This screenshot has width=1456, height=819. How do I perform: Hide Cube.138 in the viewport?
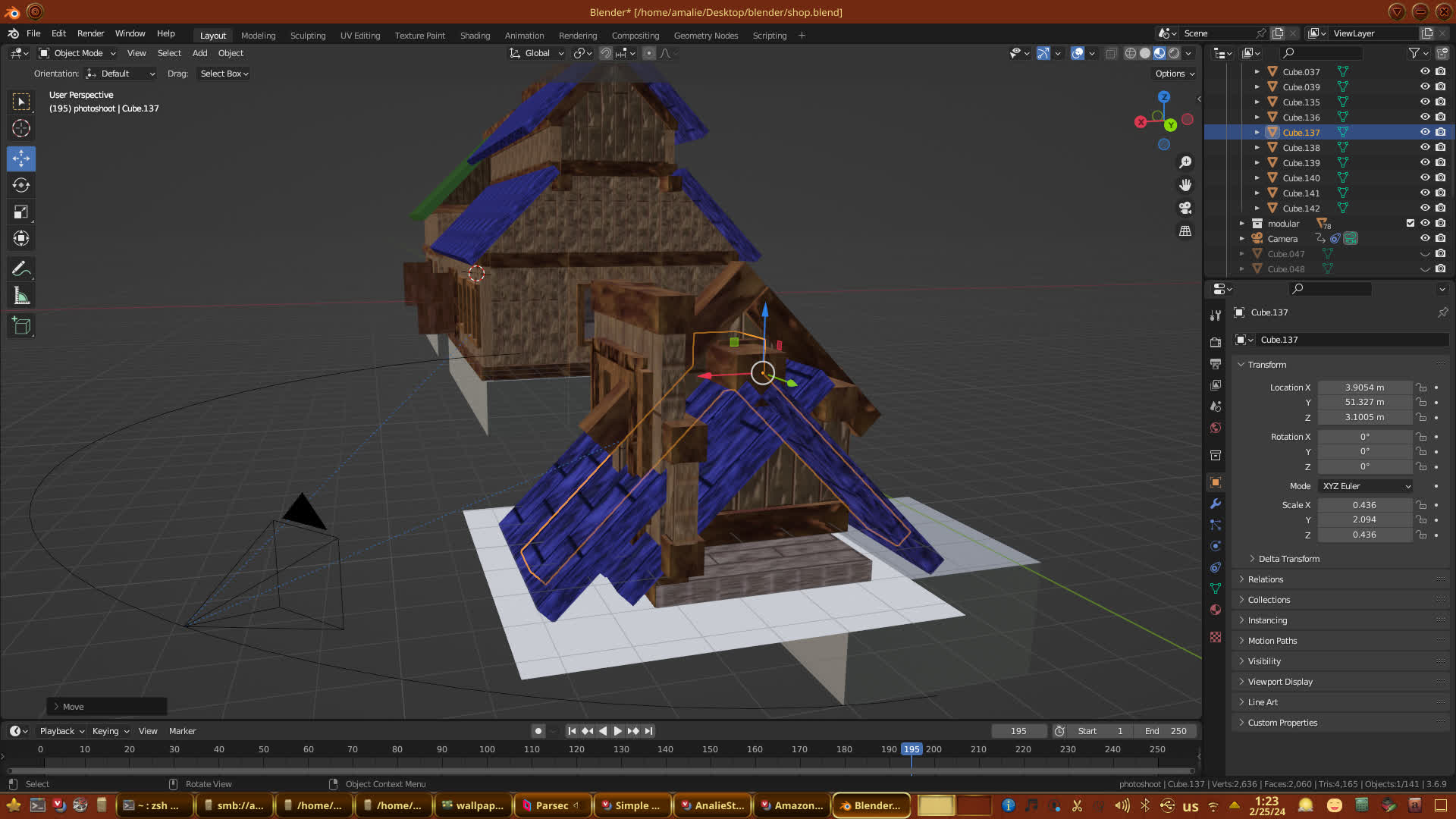click(x=1425, y=147)
